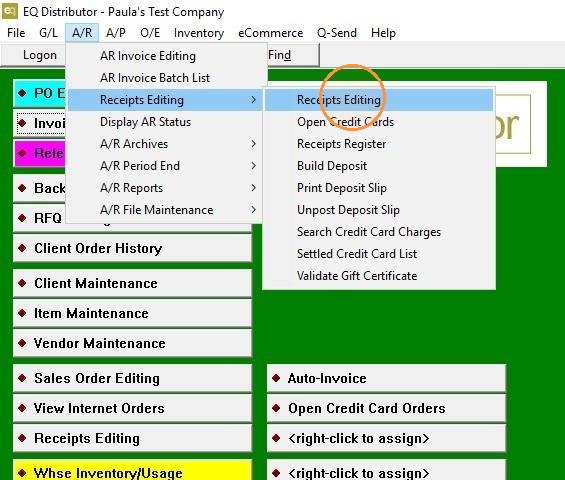Open the Inventory menu in menu bar
The width and height of the screenshot is (565, 480).
(199, 33)
